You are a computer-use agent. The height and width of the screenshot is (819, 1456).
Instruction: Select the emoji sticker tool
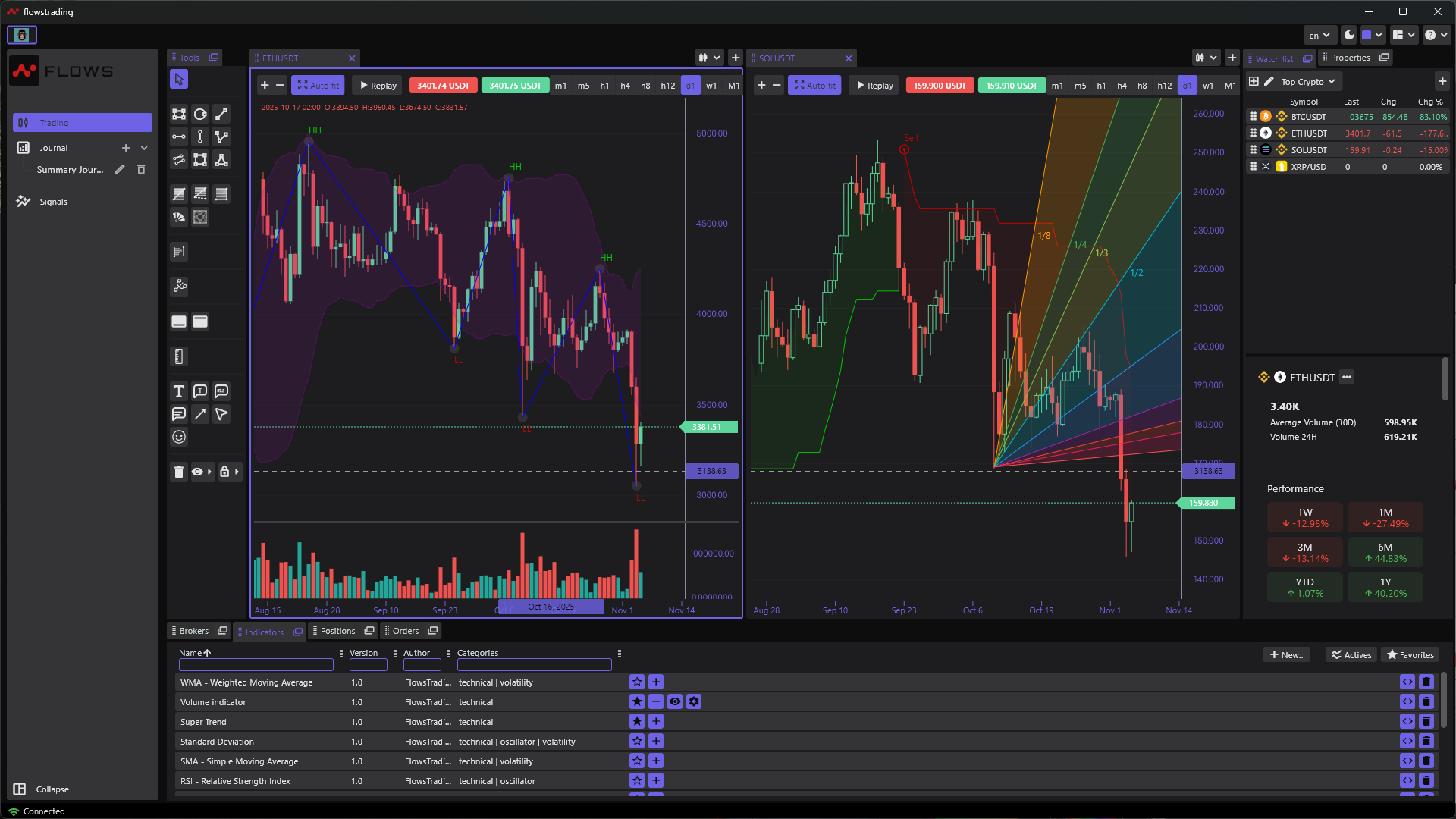click(x=179, y=437)
